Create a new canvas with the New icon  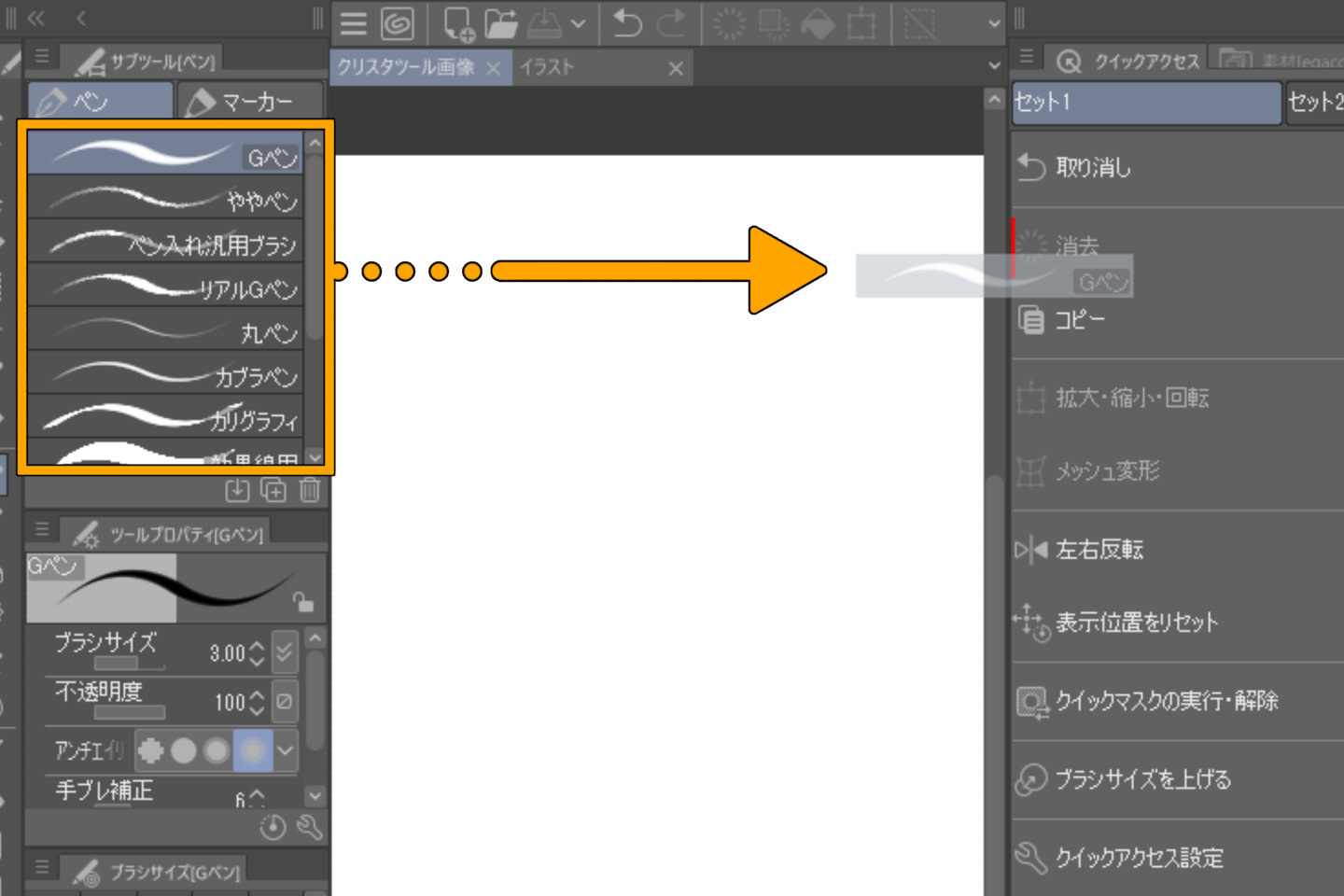pyautogui.click(x=457, y=24)
